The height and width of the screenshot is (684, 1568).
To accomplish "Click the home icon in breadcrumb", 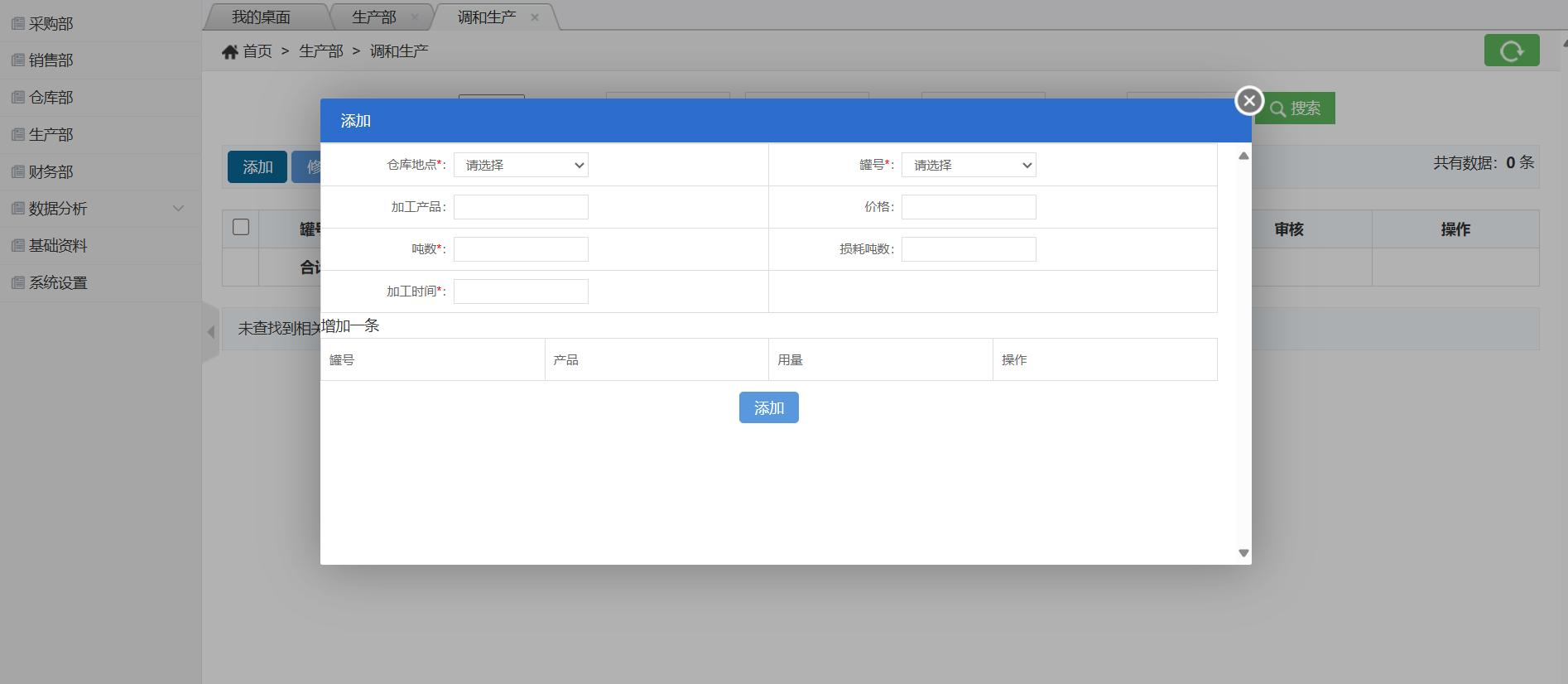I will click(x=230, y=52).
